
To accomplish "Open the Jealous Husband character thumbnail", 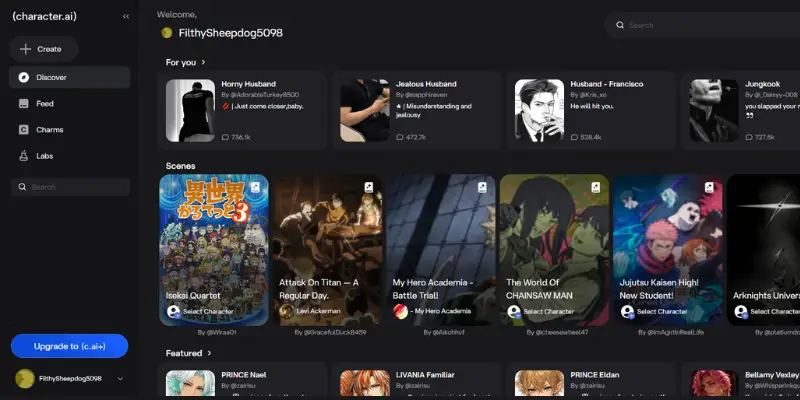I will [x=365, y=110].
